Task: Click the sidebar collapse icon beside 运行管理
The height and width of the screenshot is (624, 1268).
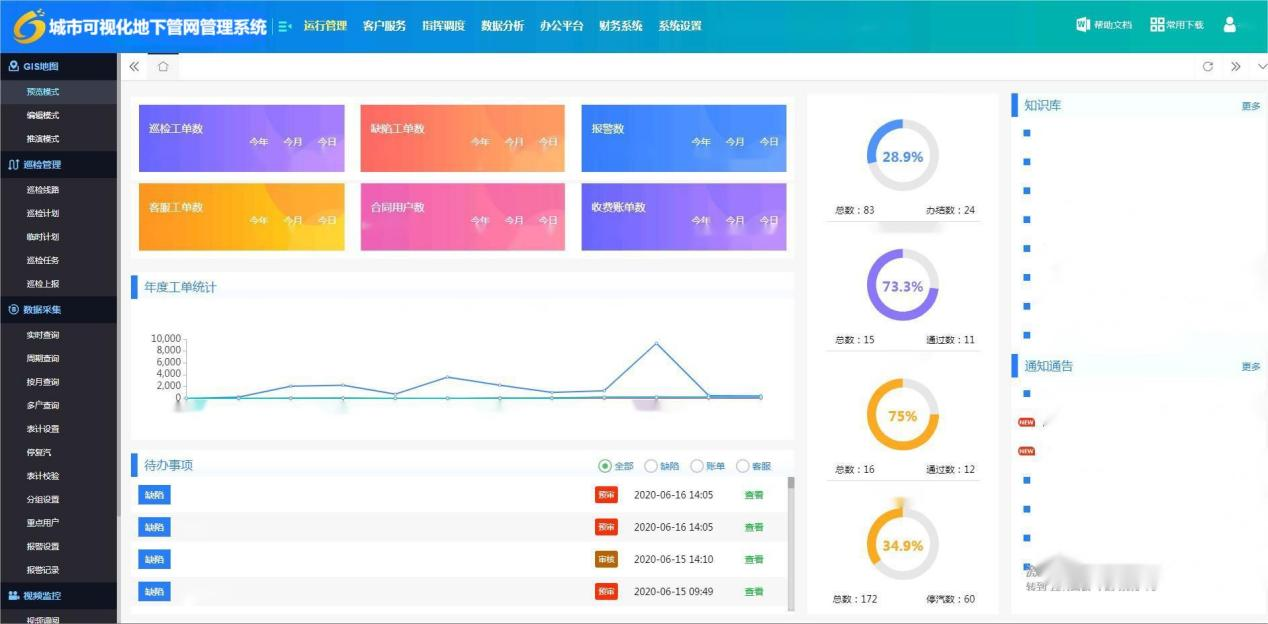Action: (285, 26)
